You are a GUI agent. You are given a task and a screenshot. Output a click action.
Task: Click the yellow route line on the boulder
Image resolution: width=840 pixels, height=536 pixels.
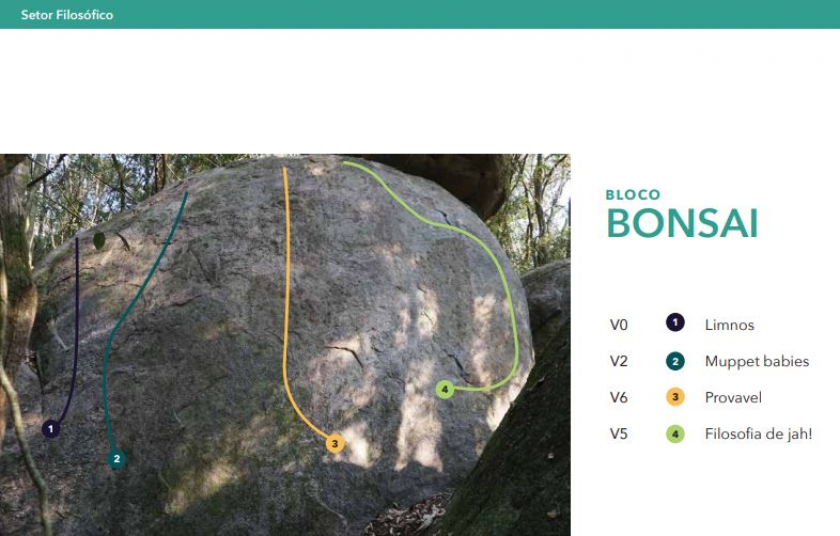coord(286,300)
